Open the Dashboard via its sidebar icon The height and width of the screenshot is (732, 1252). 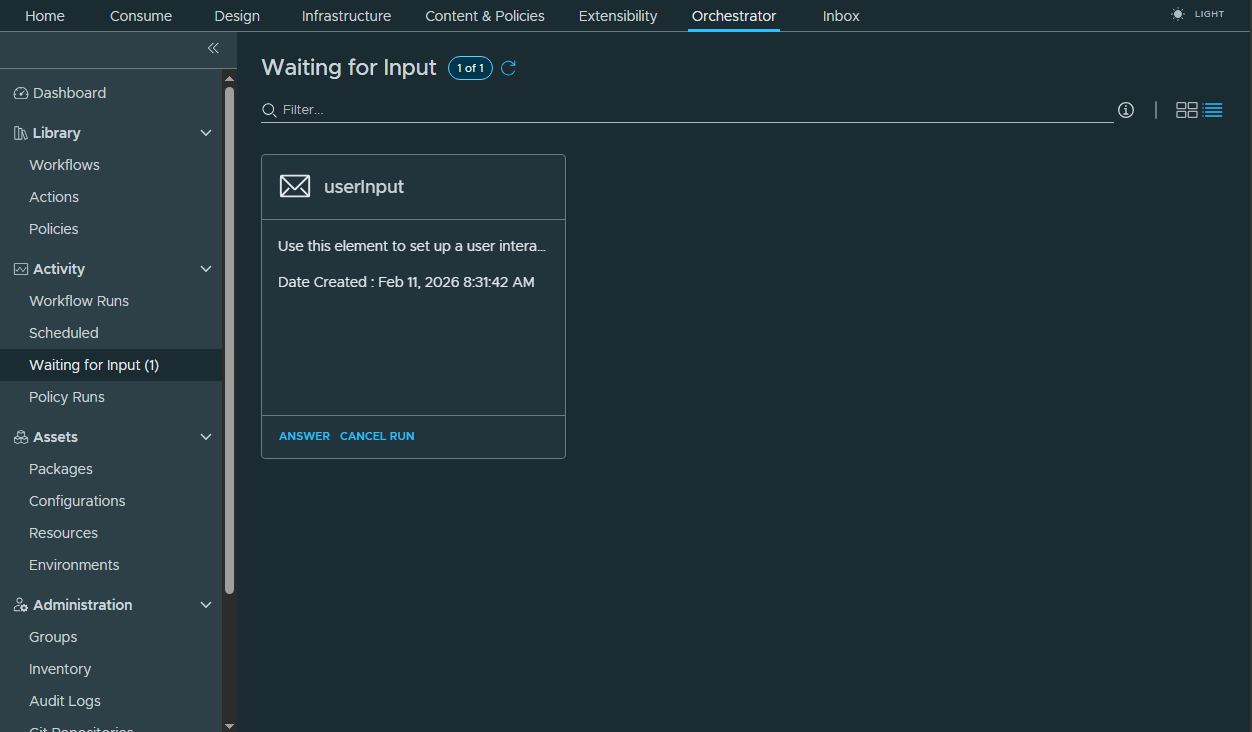[21, 92]
